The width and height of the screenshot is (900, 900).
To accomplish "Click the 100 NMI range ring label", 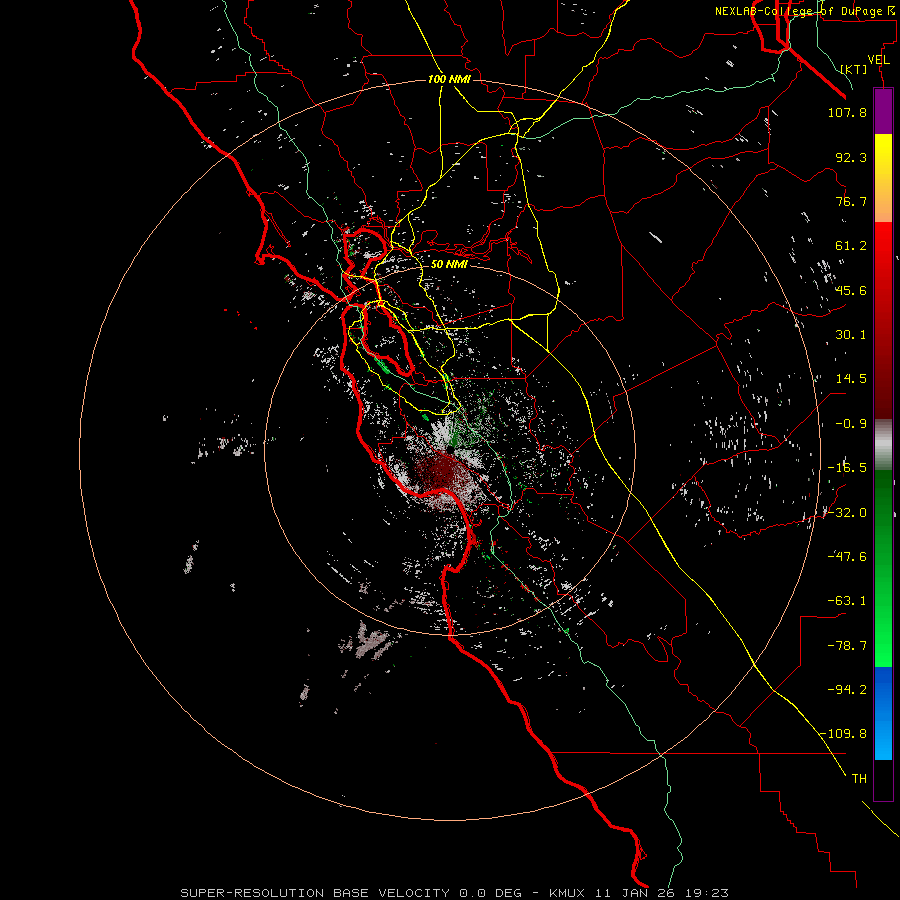I will (x=449, y=79).
